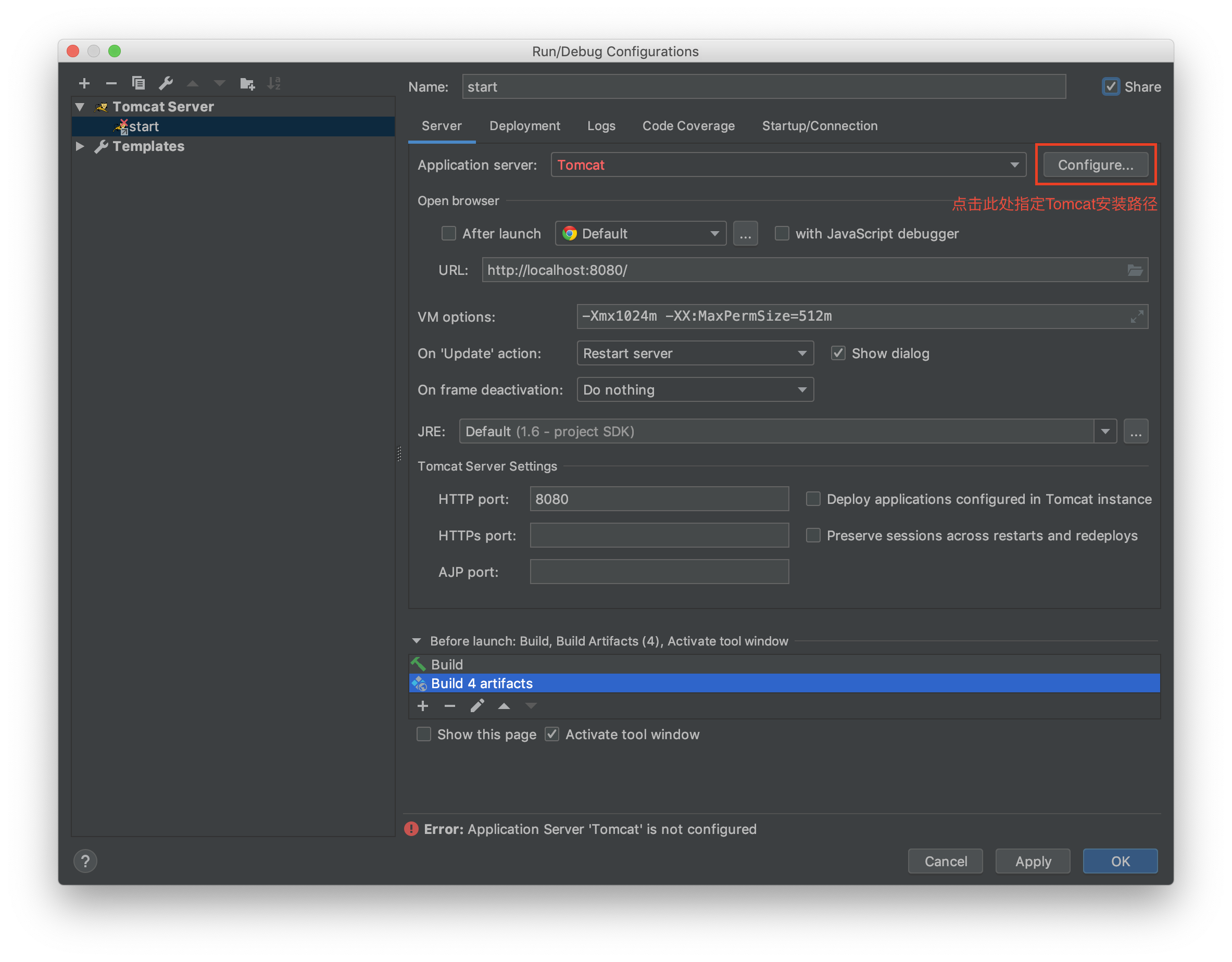Click the add artifact step plus icon
Screen dimensions: 1232x962
coord(421,706)
